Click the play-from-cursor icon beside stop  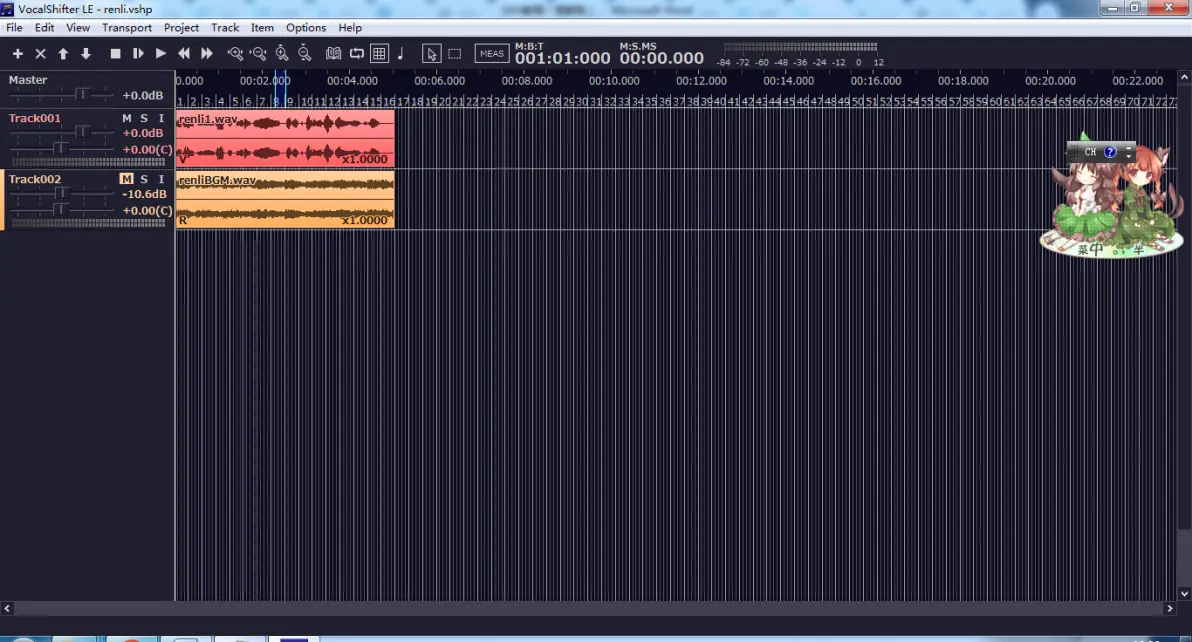[x=138, y=54]
